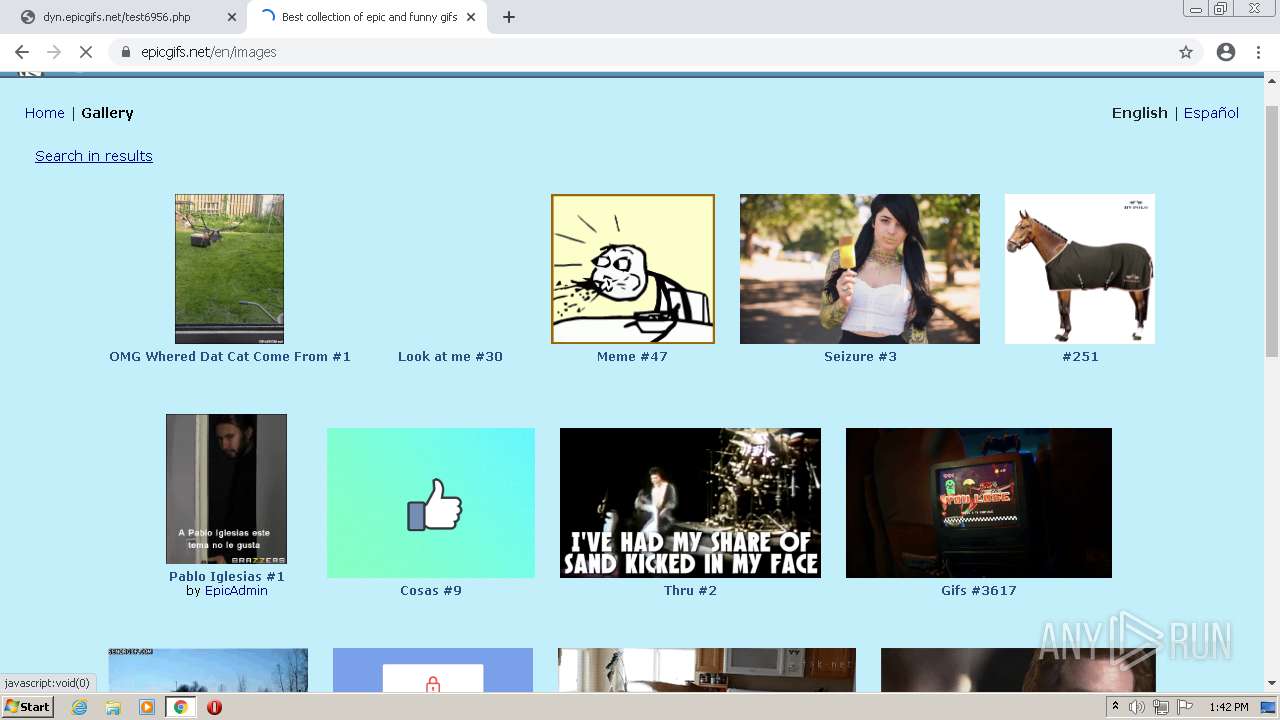Open the sand kicked in my face thumbnail
The height and width of the screenshot is (720, 1280).
point(690,503)
